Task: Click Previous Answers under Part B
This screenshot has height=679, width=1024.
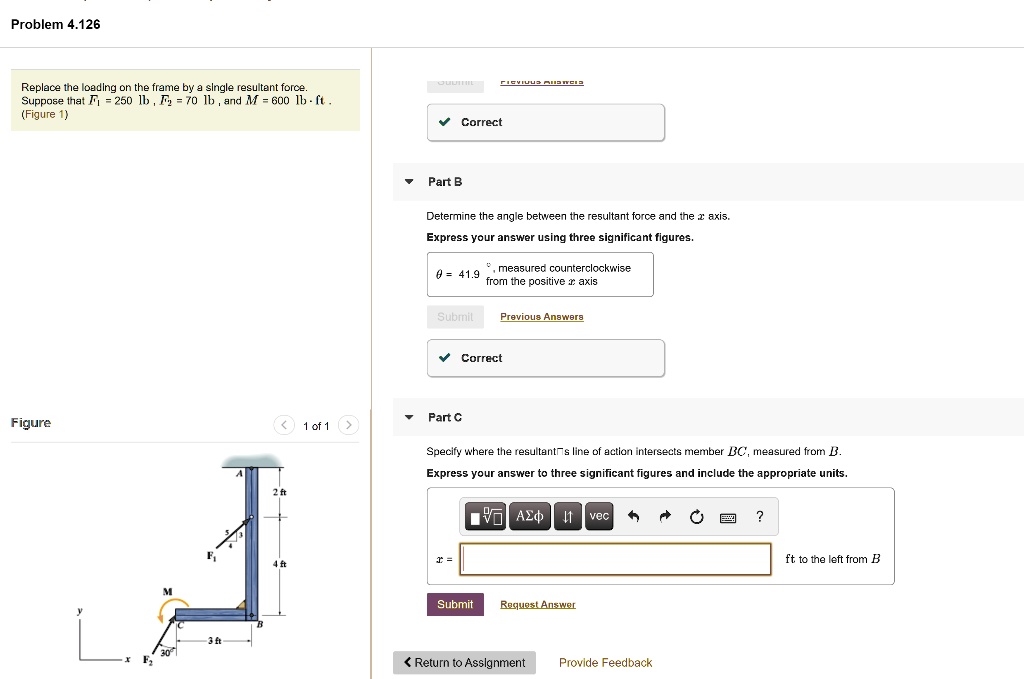Action: [541, 316]
